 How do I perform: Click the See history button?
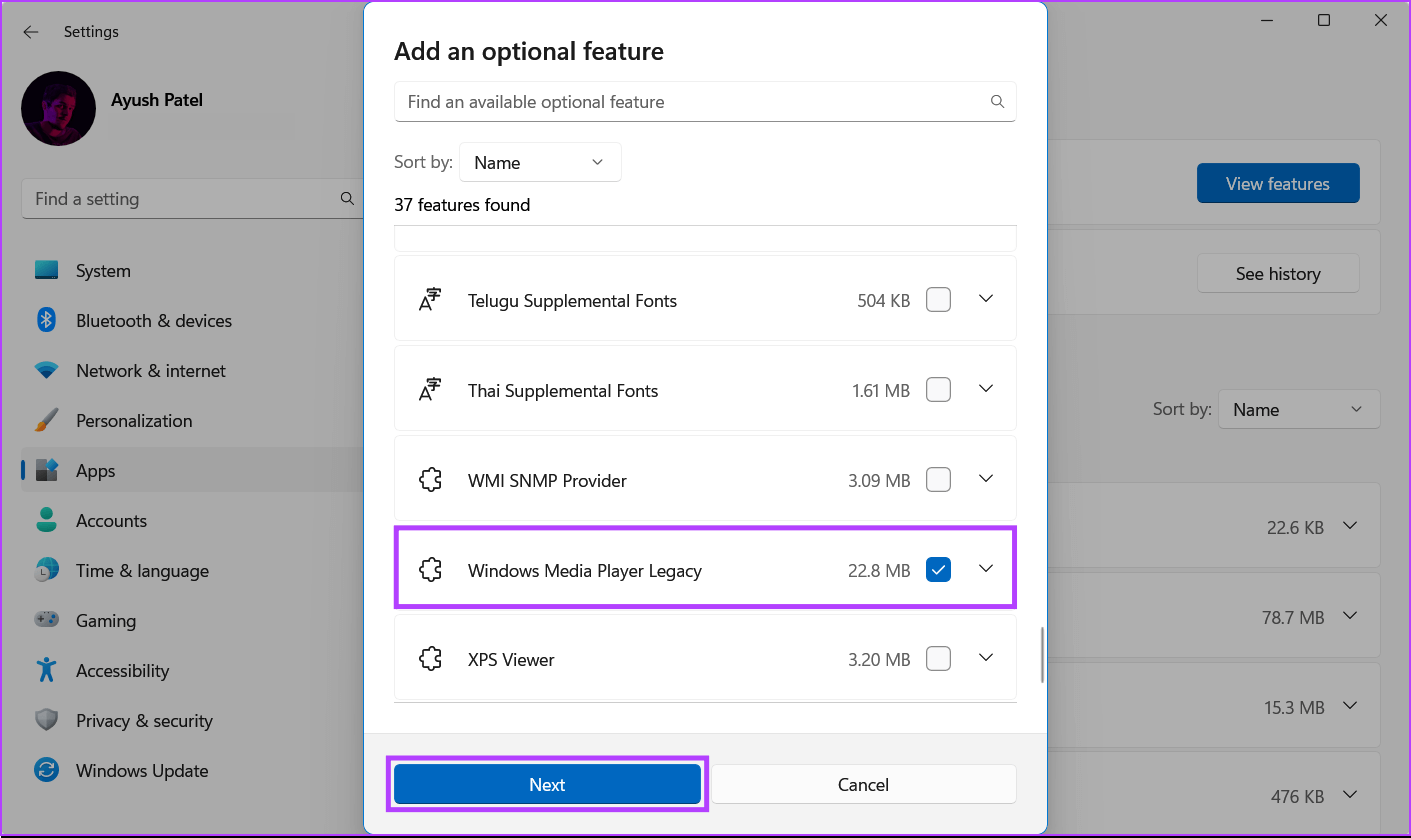click(1278, 273)
